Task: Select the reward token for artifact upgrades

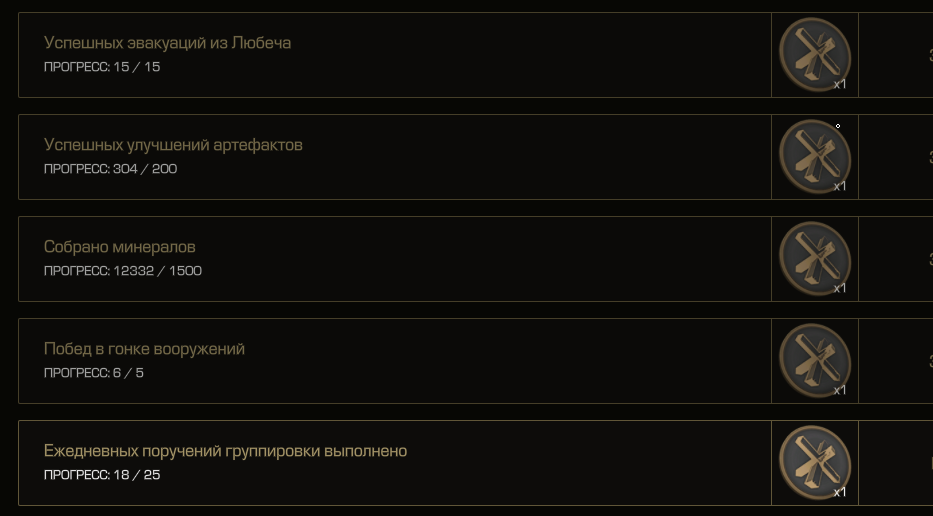Action: coord(815,157)
